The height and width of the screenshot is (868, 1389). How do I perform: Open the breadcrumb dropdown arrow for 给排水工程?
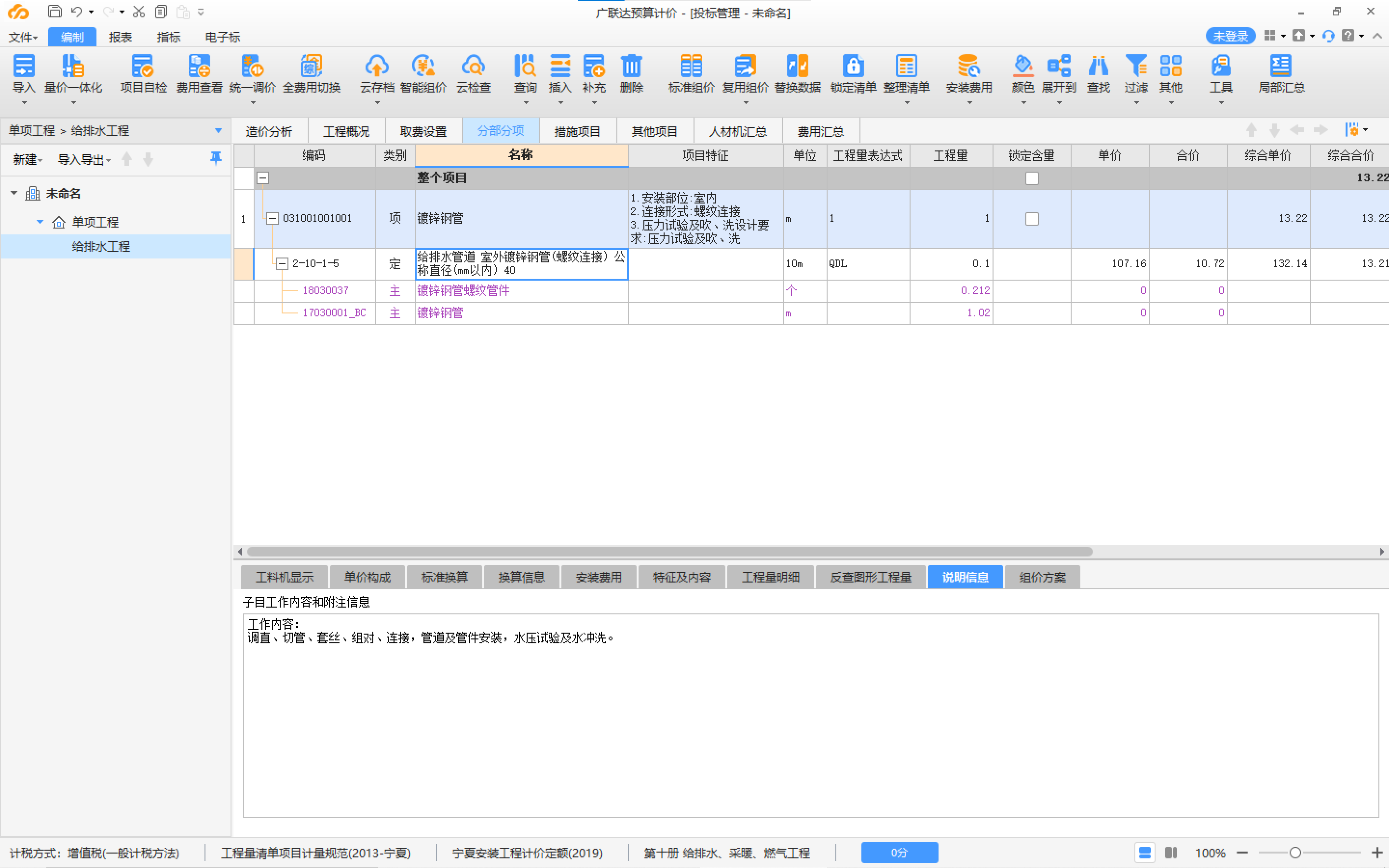218,130
